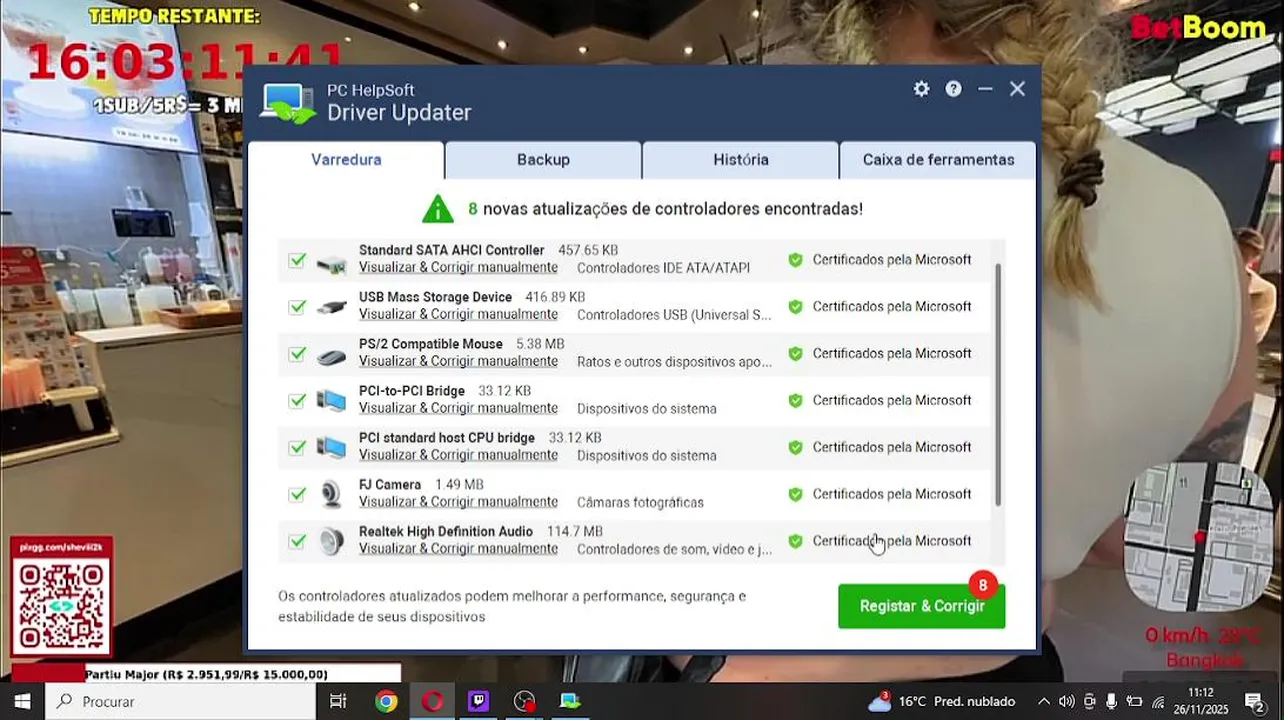Click the PCI-to-PCI Bridge device icon
The image size is (1284, 720).
[331, 401]
